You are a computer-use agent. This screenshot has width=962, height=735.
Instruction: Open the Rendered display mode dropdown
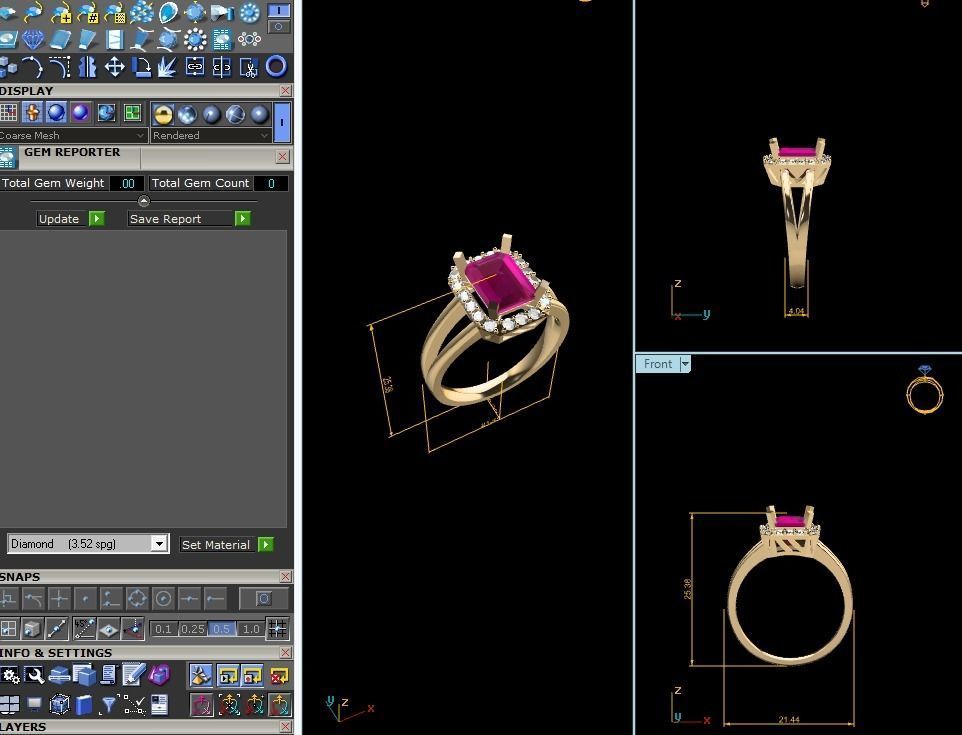coord(210,136)
